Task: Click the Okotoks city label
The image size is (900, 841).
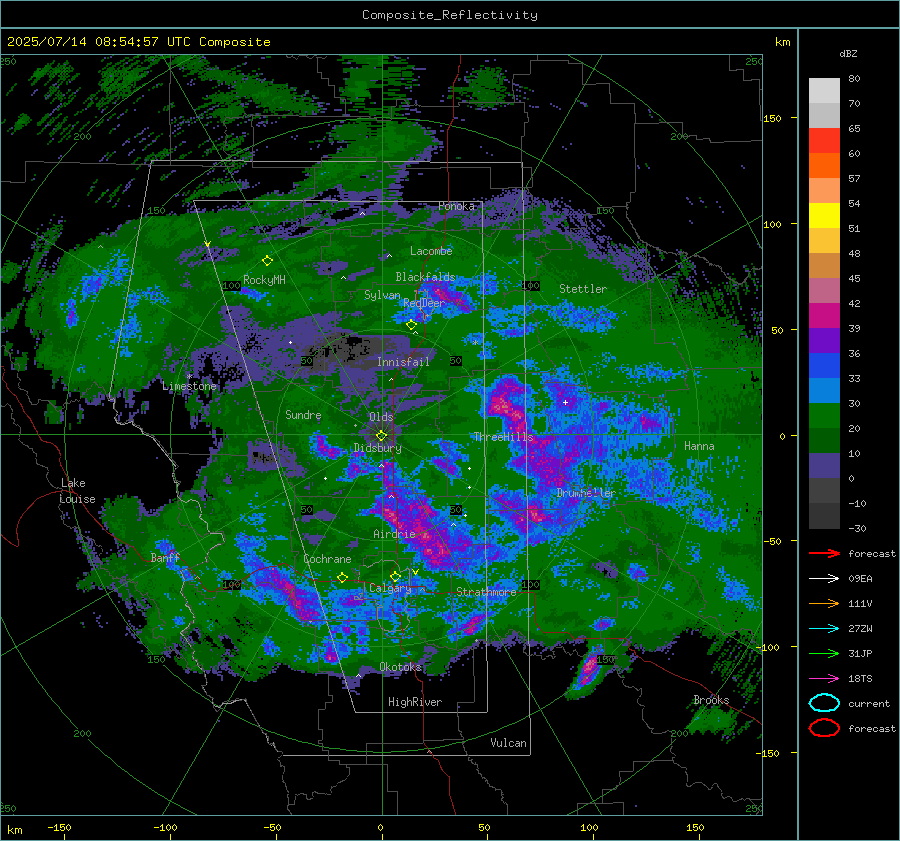Action: (x=401, y=666)
